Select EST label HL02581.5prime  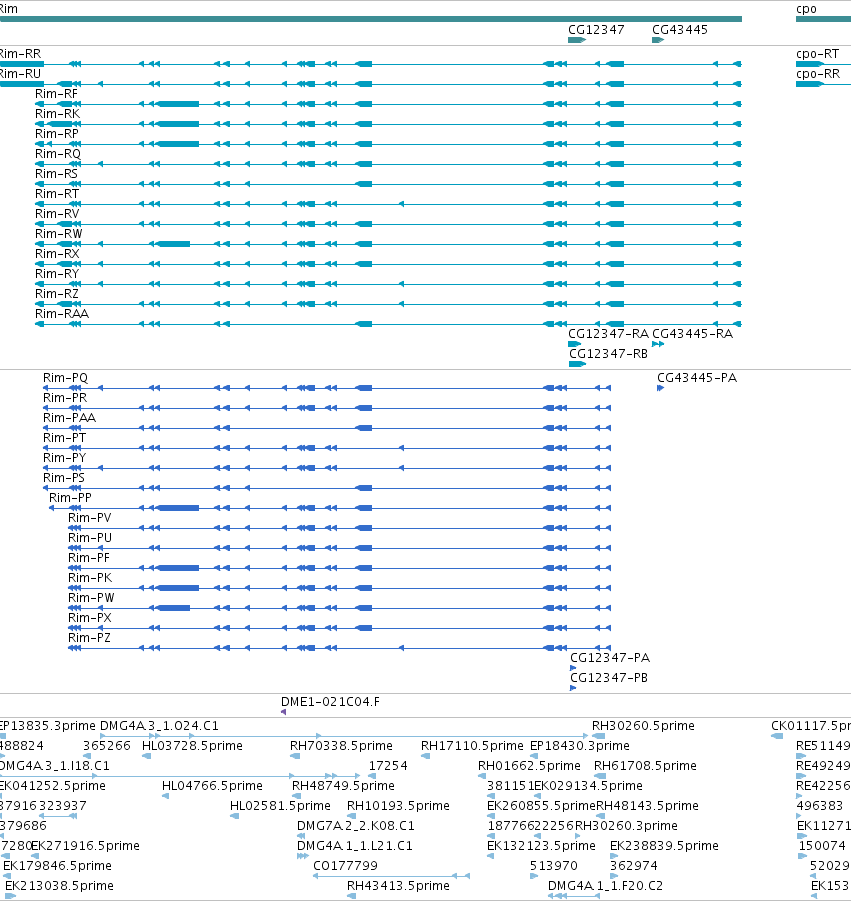pyautogui.click(x=280, y=806)
